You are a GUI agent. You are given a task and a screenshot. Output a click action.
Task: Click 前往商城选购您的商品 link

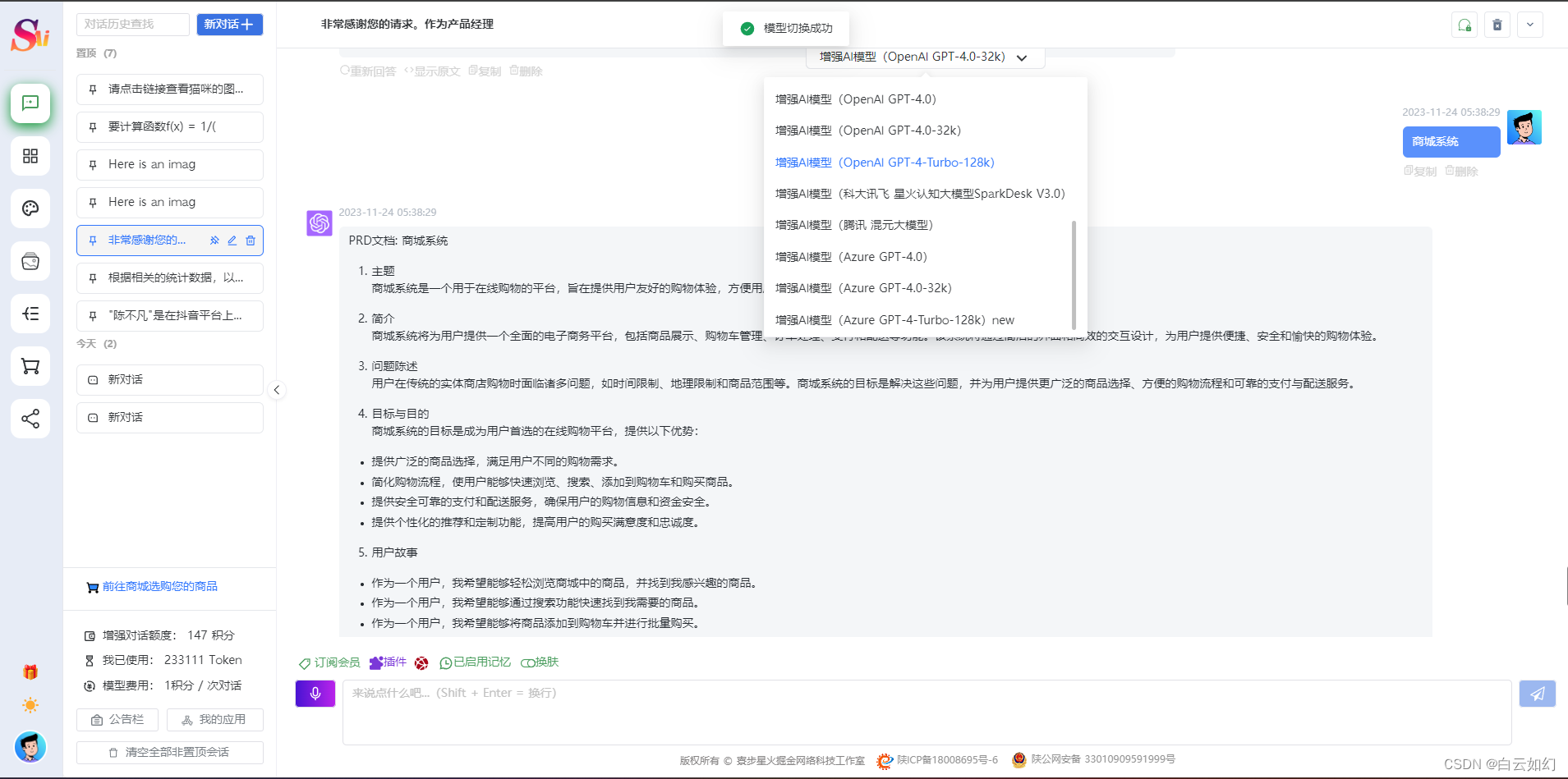coord(152,587)
